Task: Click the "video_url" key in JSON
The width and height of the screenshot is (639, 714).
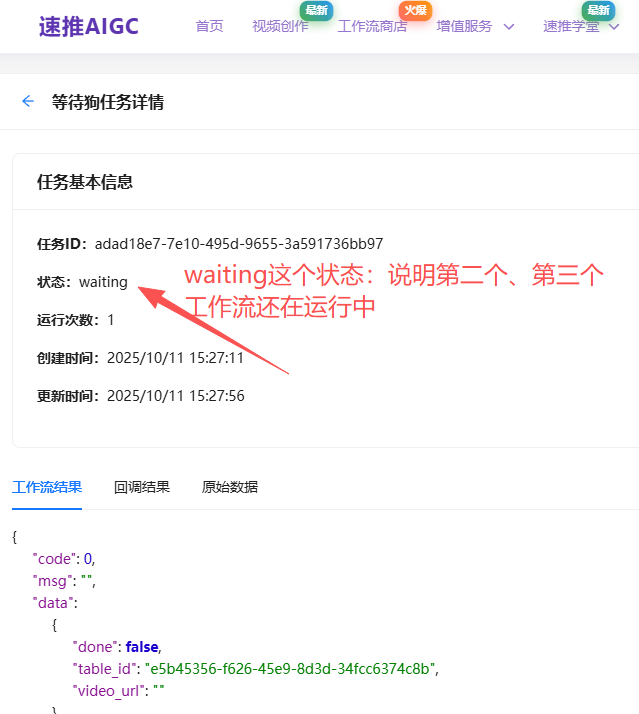Action: (109, 691)
